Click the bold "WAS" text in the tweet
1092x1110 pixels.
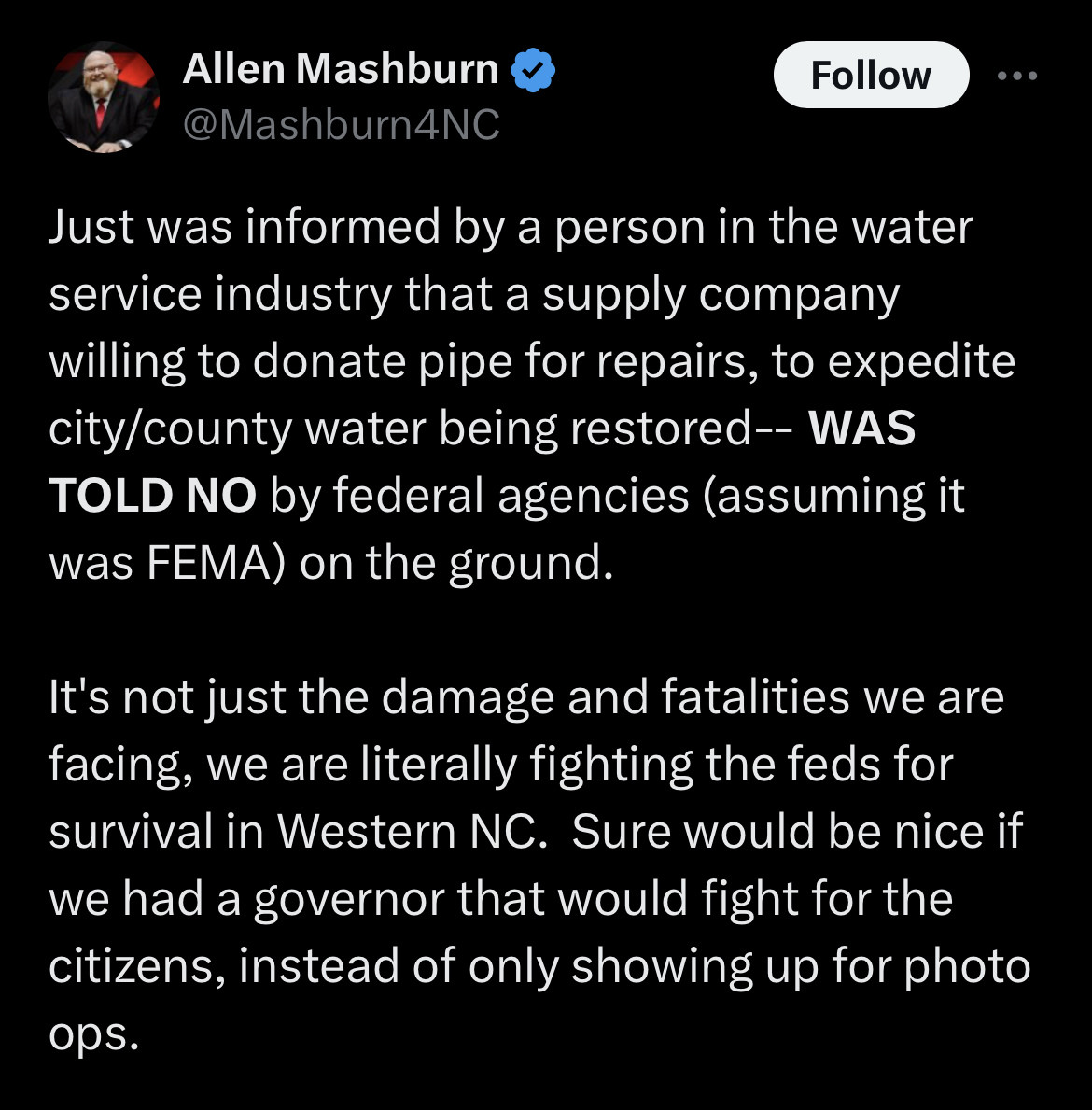(861, 429)
